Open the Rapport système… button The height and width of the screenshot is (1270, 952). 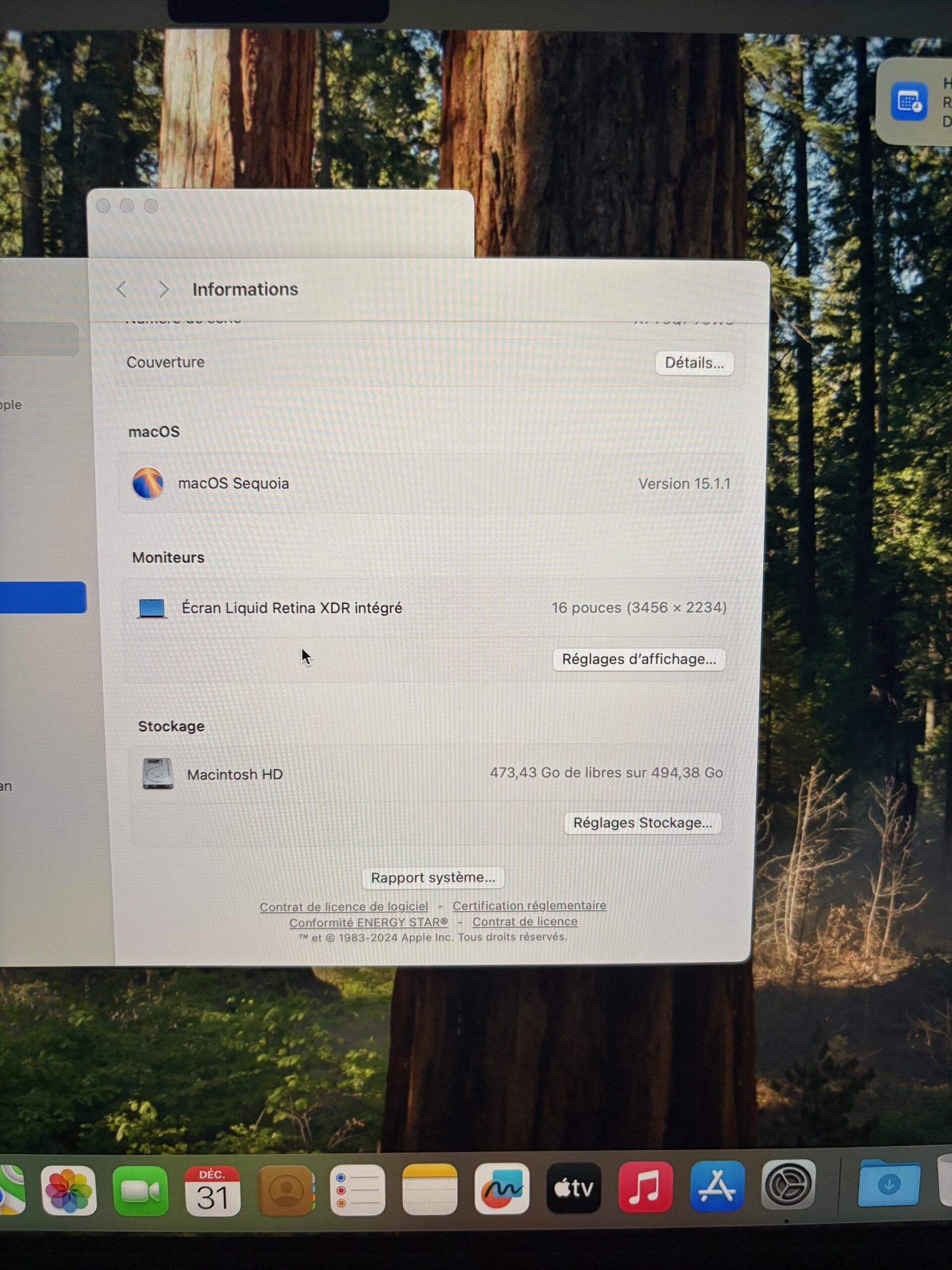tap(433, 877)
